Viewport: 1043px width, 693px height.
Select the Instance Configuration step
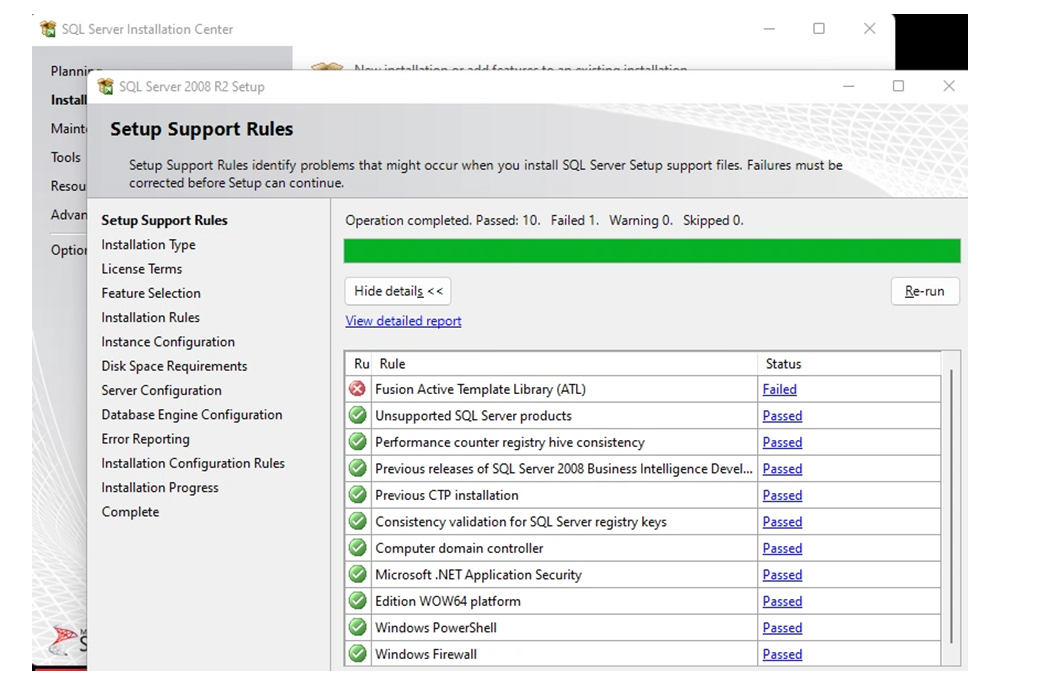click(168, 342)
